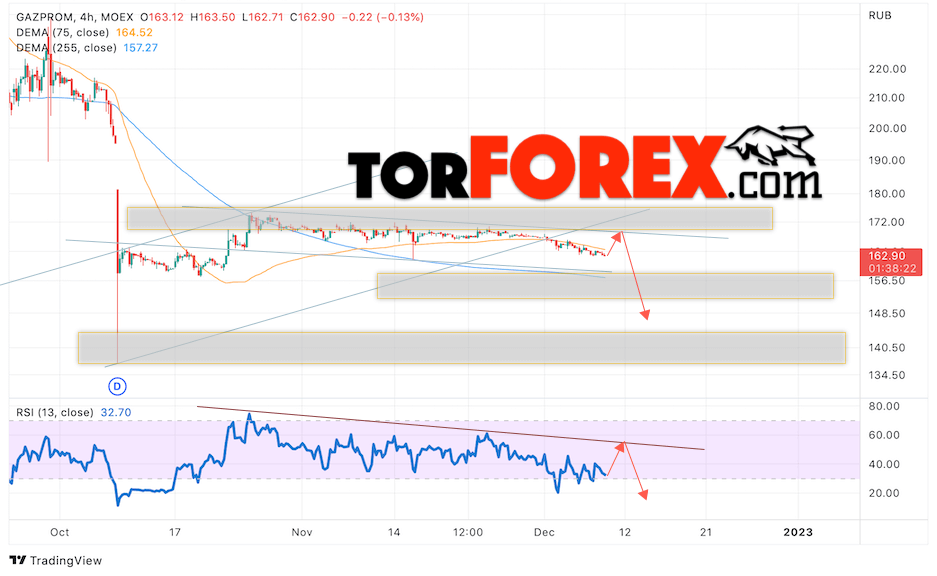Click the 200.00 price axis label
Screen dimensions: 937x576
pos(887,128)
